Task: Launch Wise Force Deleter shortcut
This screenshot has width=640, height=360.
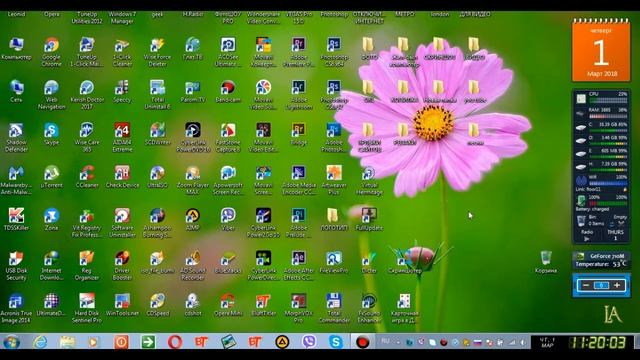Action: 157,51
